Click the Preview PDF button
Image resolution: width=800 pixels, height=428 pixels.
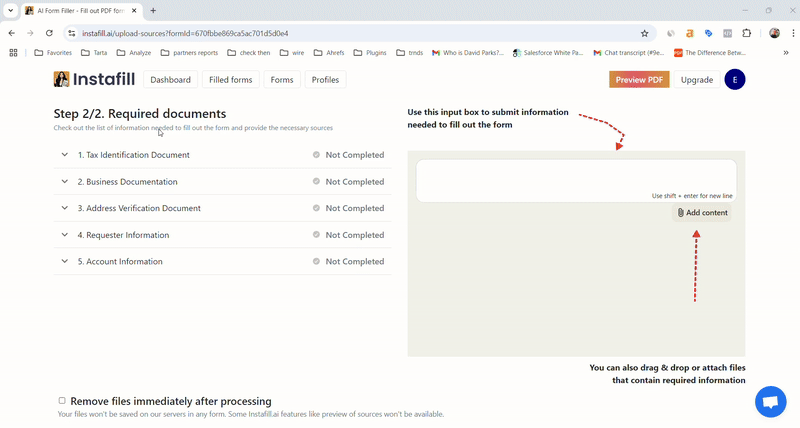pyautogui.click(x=638, y=80)
